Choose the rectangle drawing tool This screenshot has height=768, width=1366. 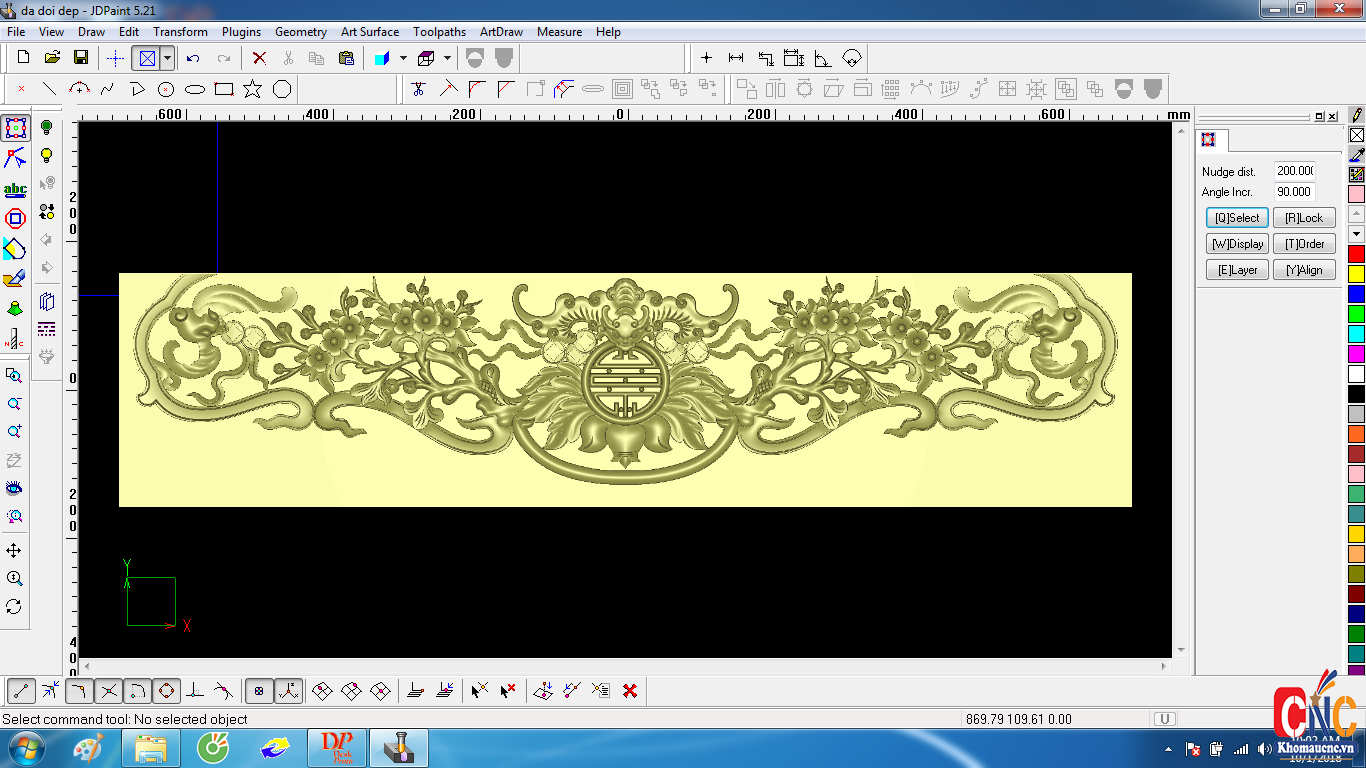[224, 89]
